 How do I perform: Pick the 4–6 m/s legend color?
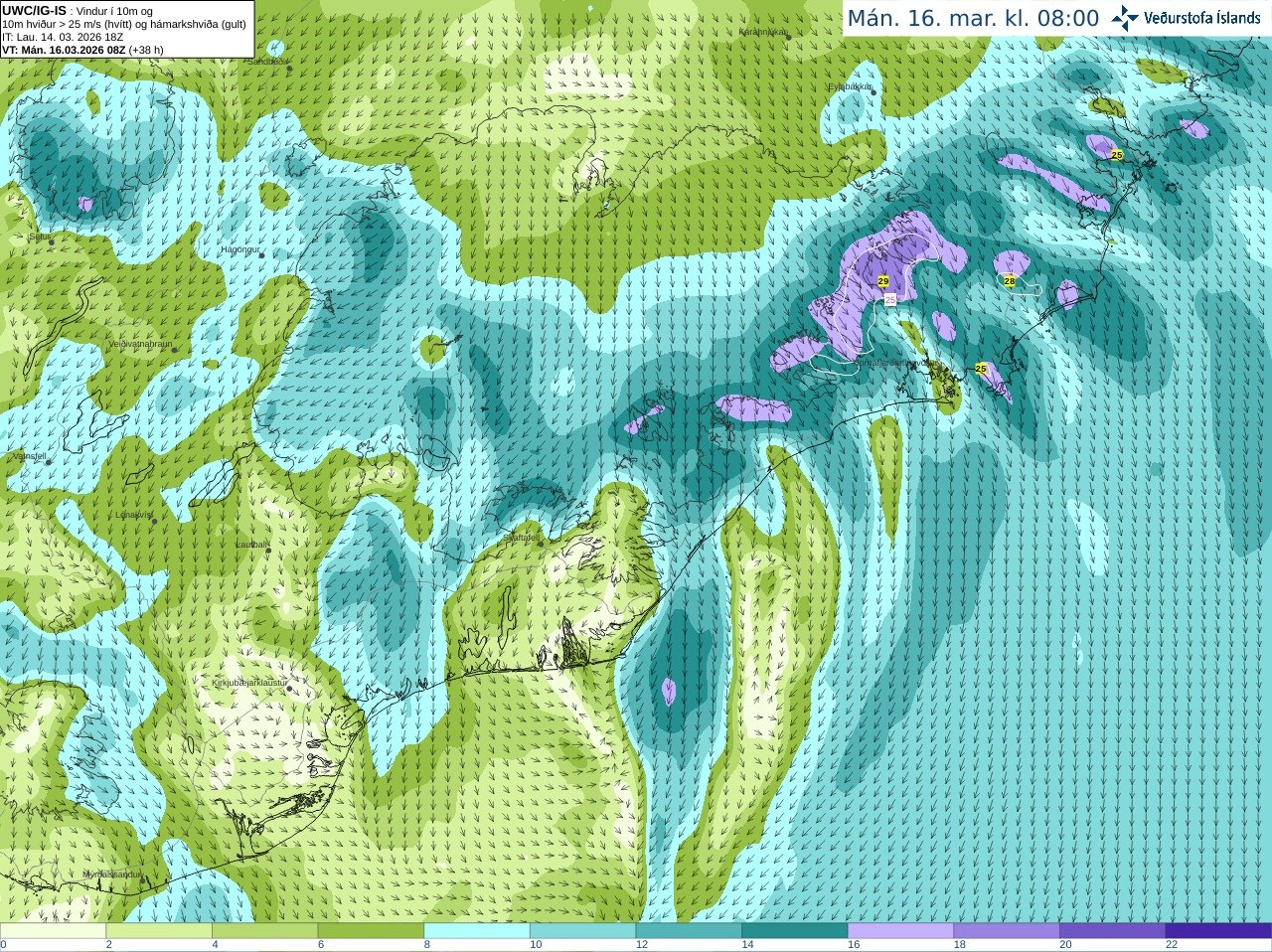click(265, 931)
